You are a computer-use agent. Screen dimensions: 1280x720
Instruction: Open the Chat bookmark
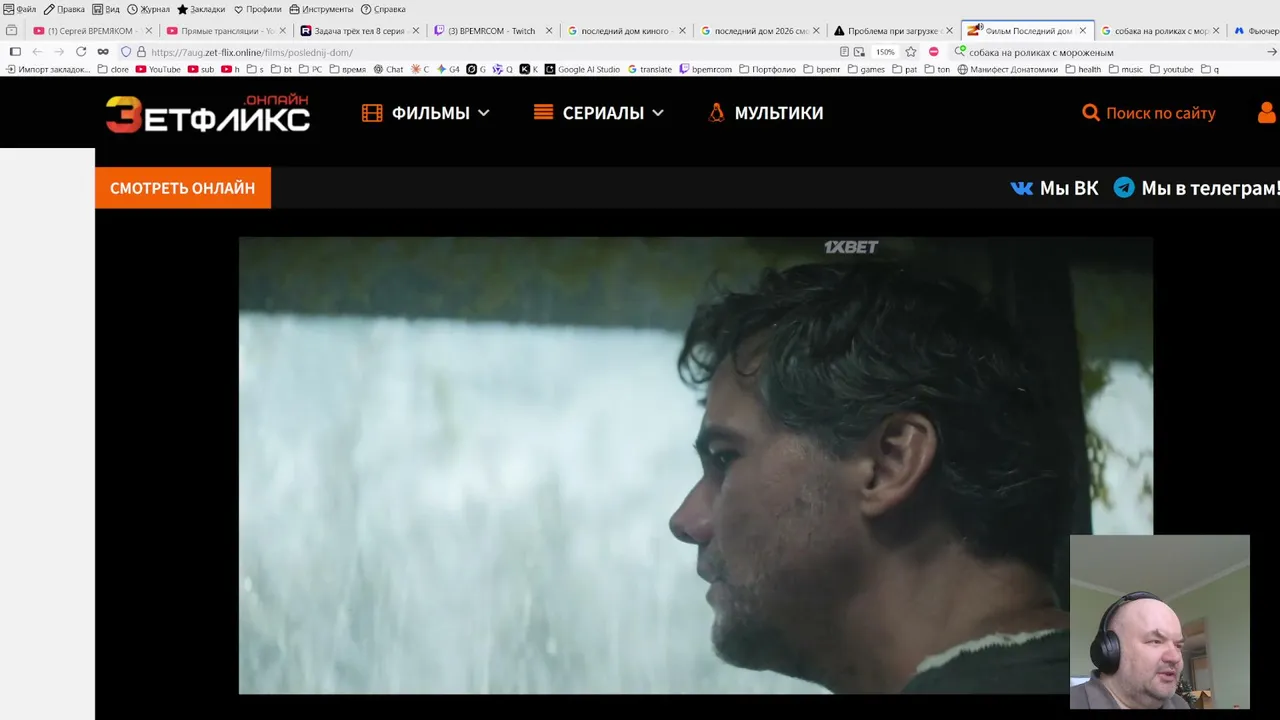tap(388, 70)
